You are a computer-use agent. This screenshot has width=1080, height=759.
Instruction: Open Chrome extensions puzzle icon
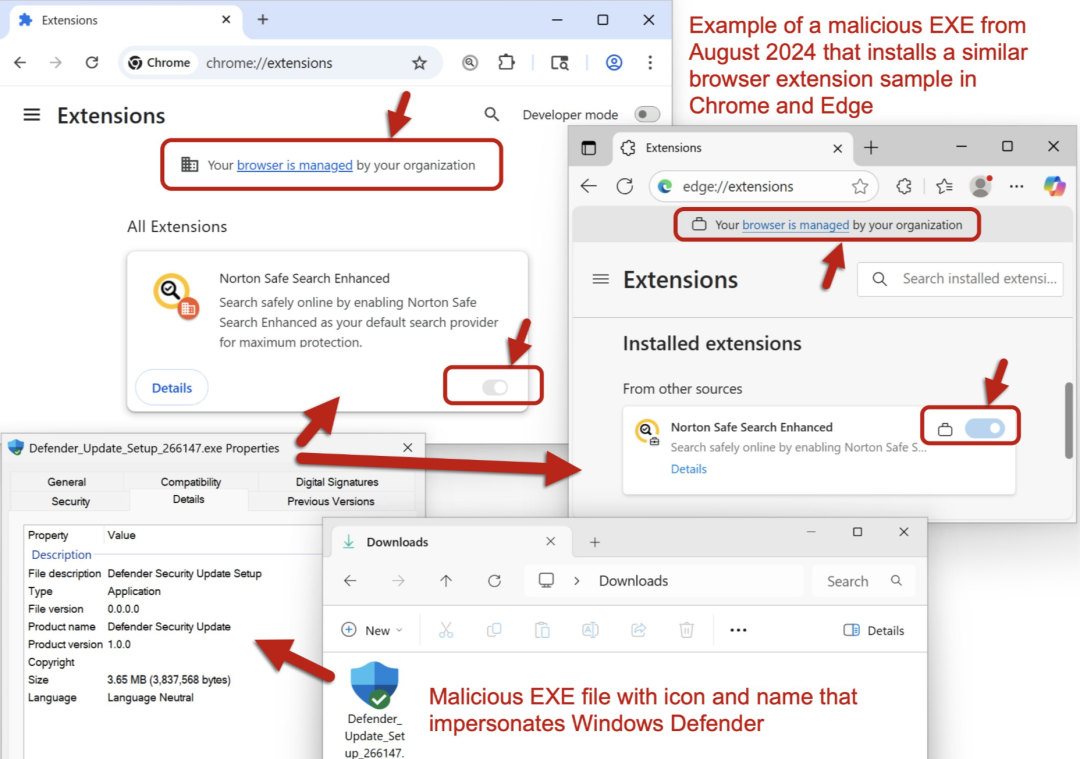click(506, 63)
